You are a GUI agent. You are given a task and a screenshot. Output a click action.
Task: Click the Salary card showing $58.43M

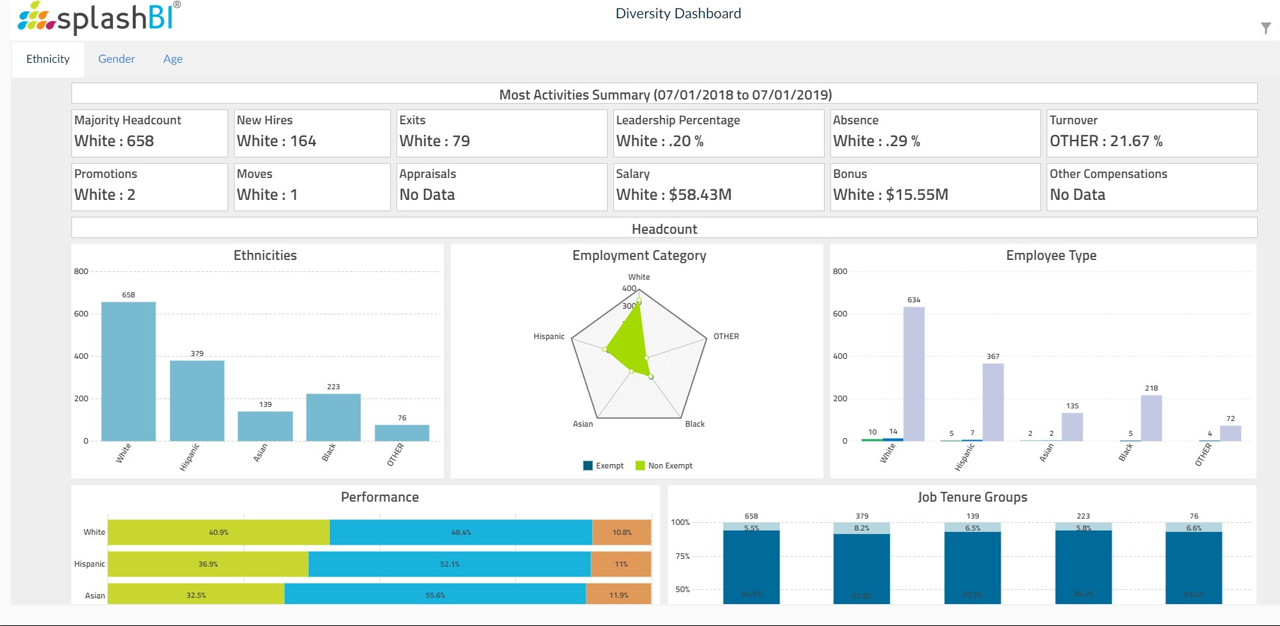718,186
